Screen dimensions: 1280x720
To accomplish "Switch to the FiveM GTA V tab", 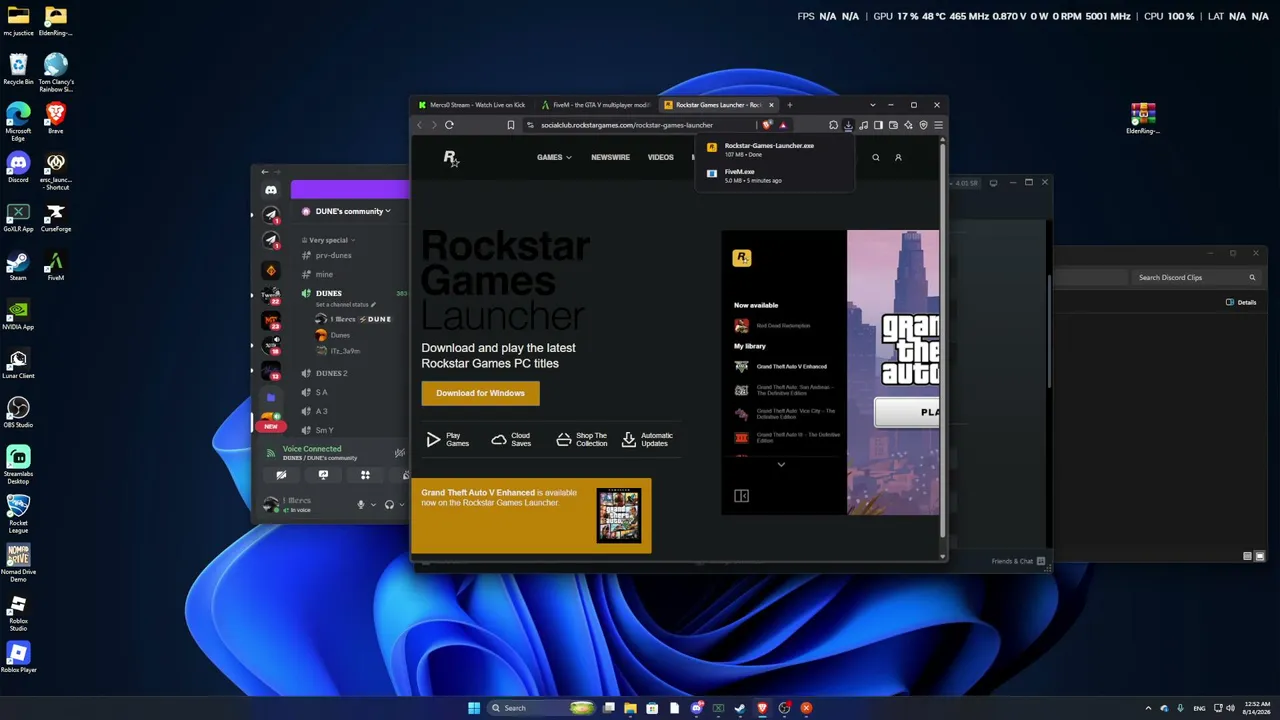I will [595, 105].
